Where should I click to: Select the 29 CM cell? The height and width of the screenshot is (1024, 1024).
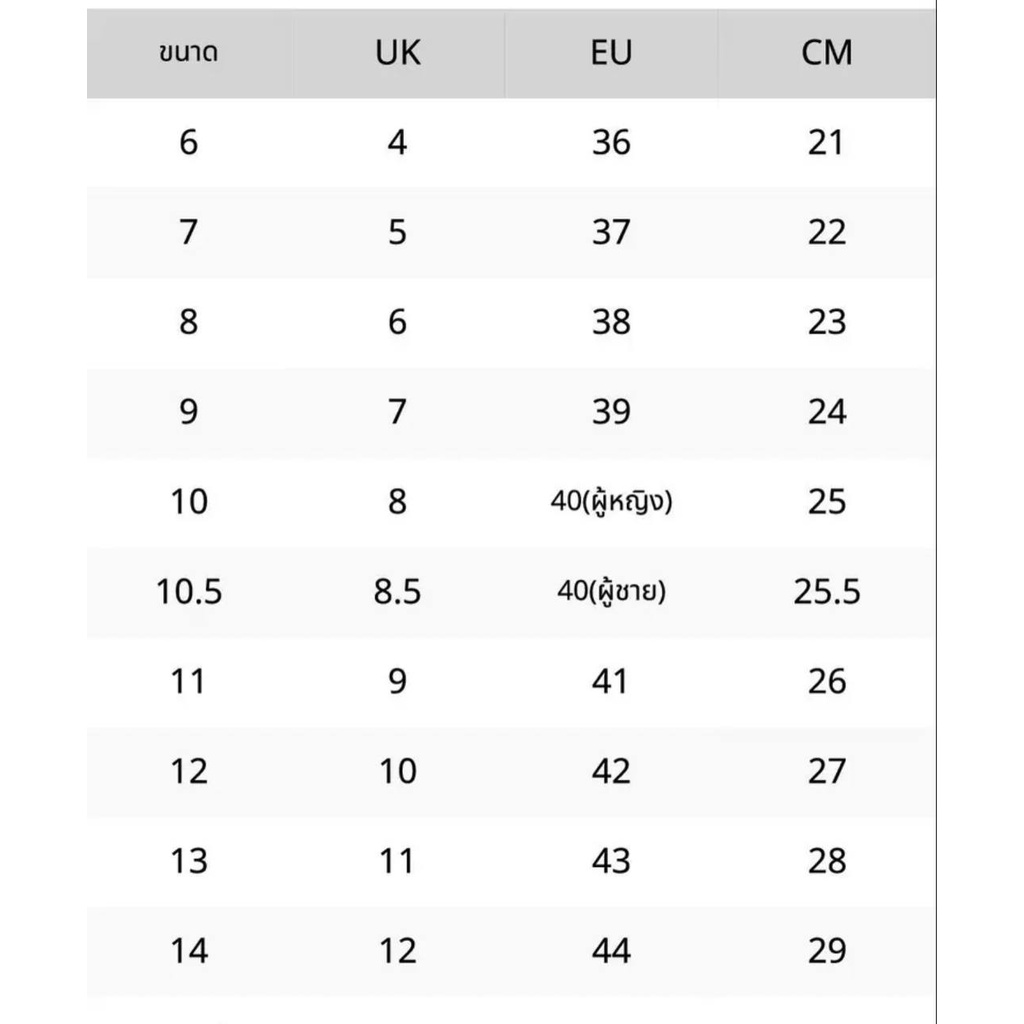(x=827, y=951)
